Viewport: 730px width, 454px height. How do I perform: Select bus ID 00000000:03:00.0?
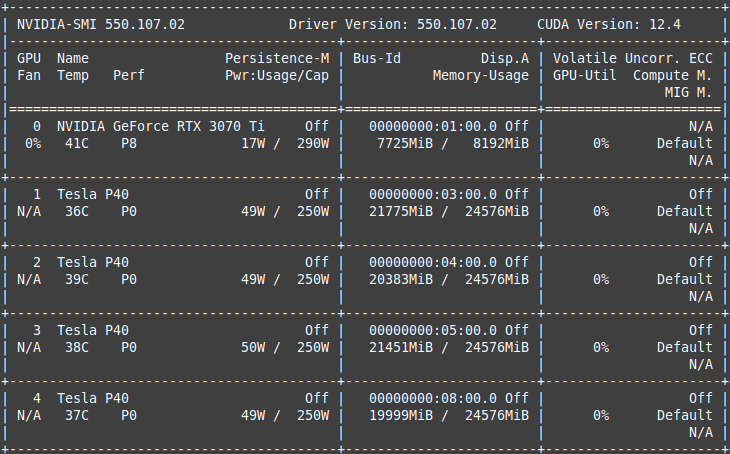pyautogui.click(x=433, y=194)
